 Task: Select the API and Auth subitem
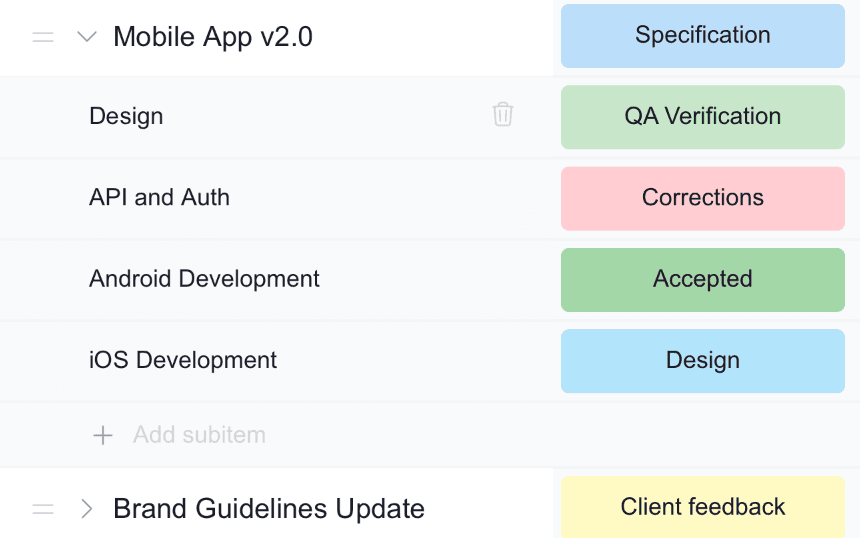point(159,197)
